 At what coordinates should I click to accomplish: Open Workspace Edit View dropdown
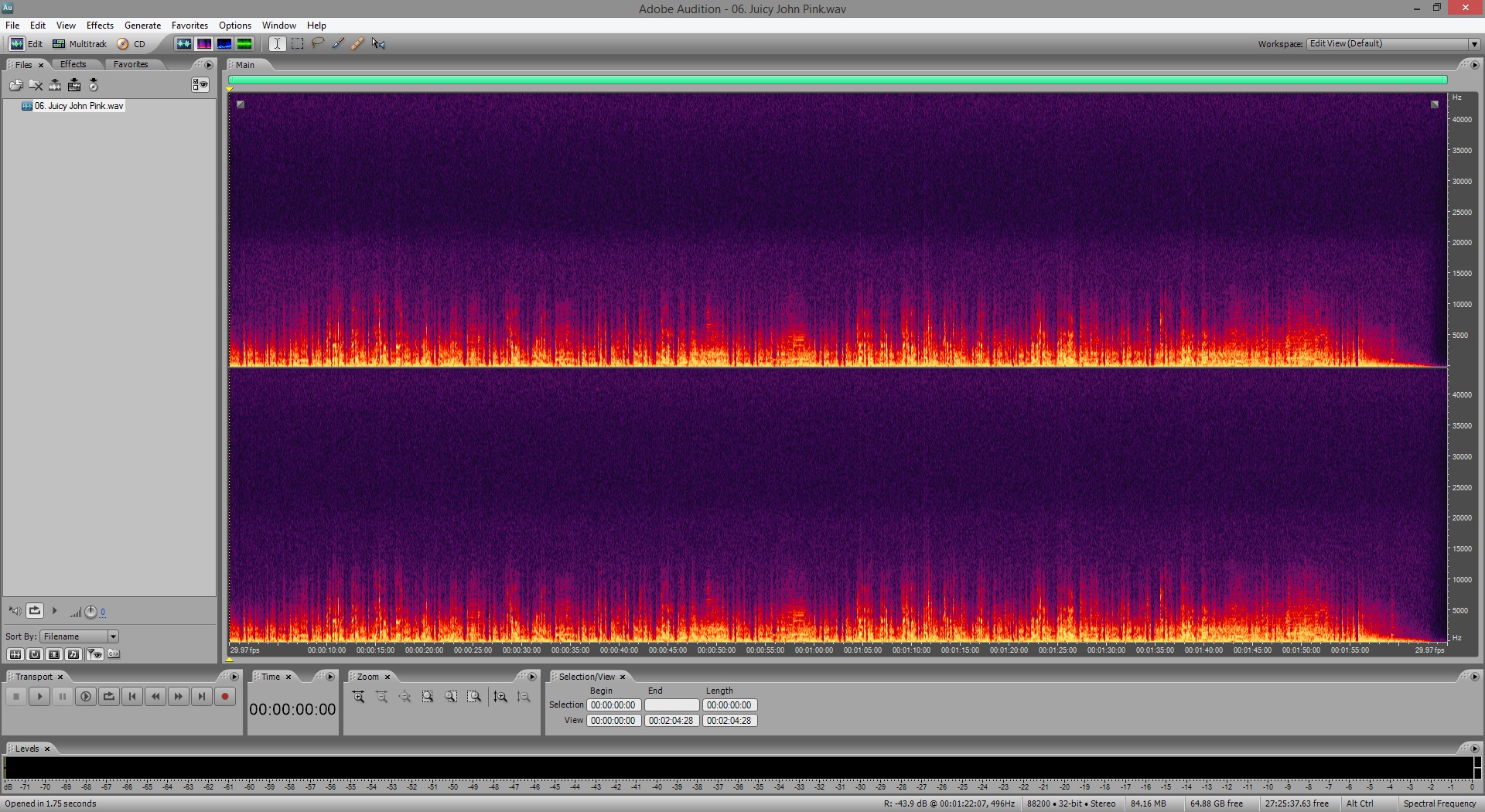click(1393, 44)
